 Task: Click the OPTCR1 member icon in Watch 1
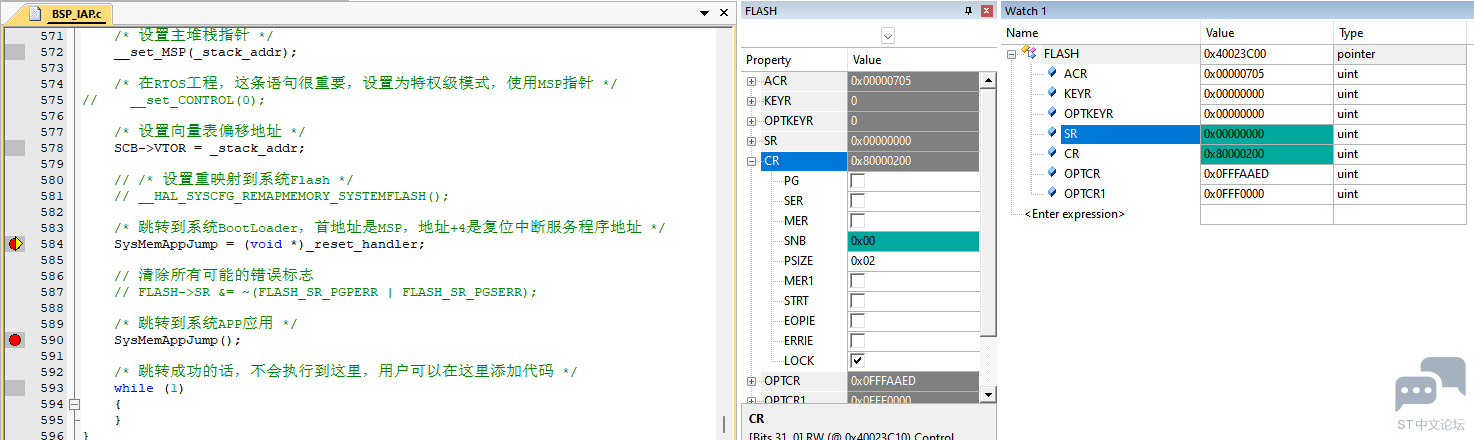1052,193
